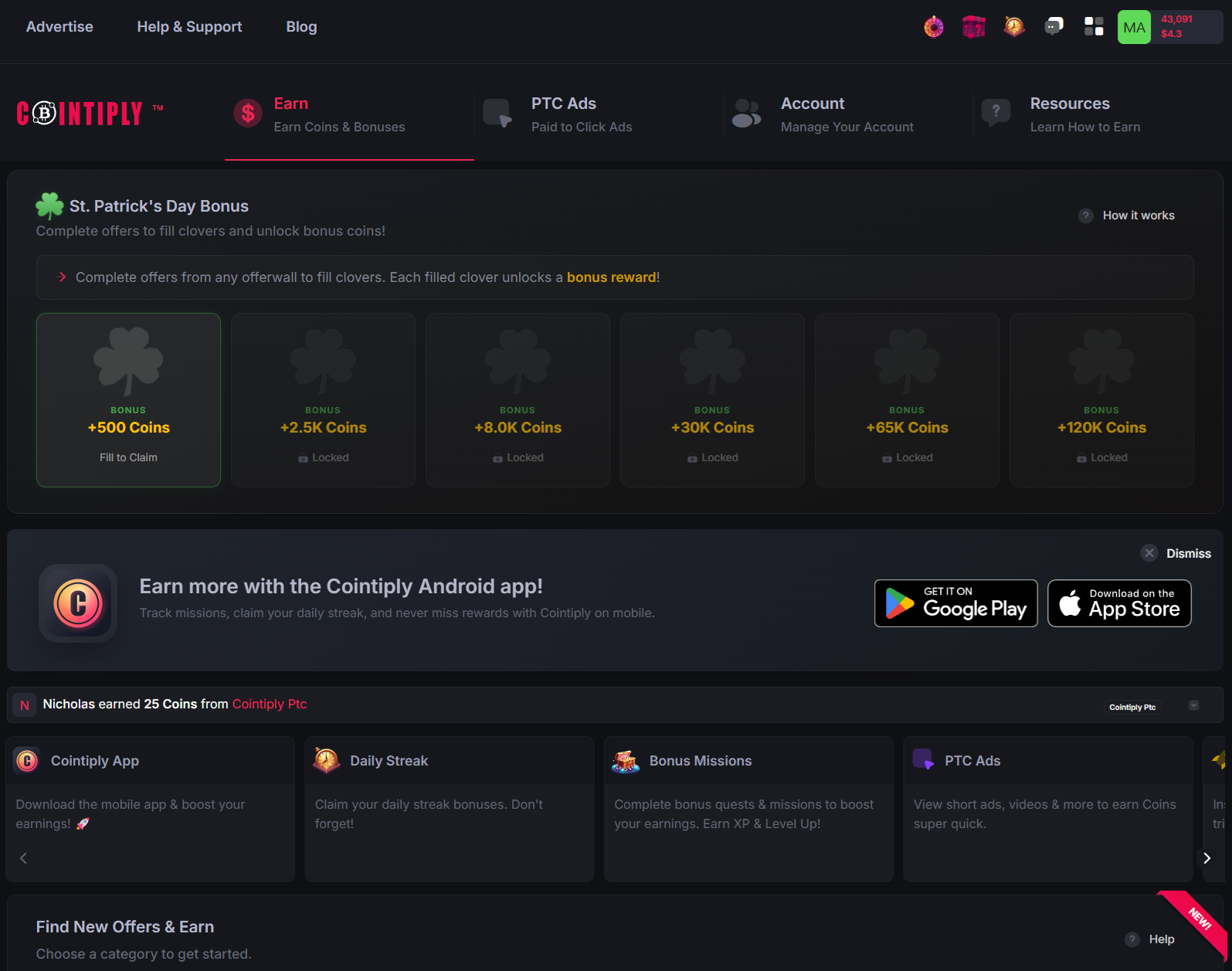Click the PTC Ads card purple icon
1232x971 pixels.
click(x=923, y=760)
